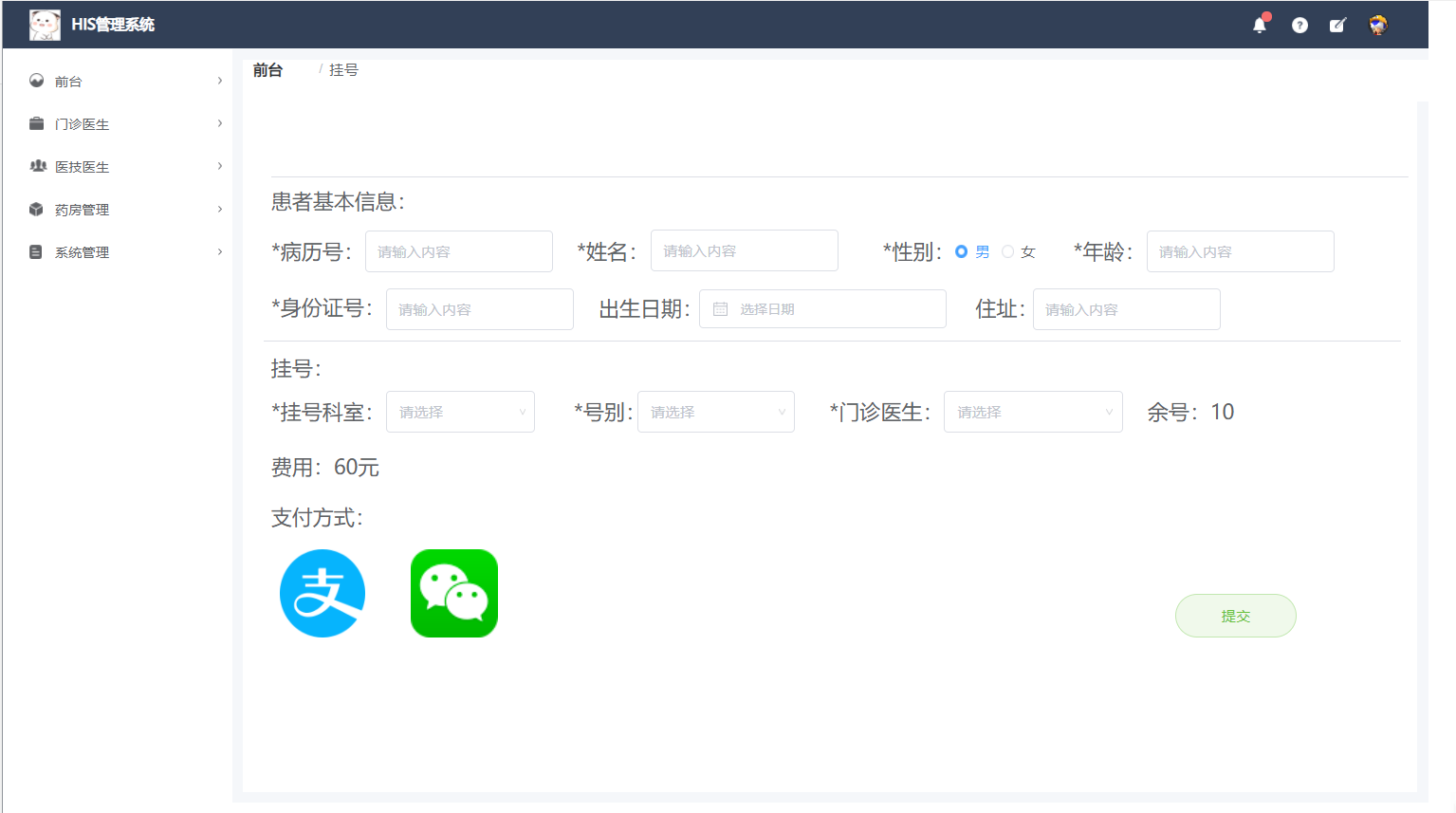Open 系统管理 sidebar menu item
This screenshot has width=1456, height=813.
point(119,251)
